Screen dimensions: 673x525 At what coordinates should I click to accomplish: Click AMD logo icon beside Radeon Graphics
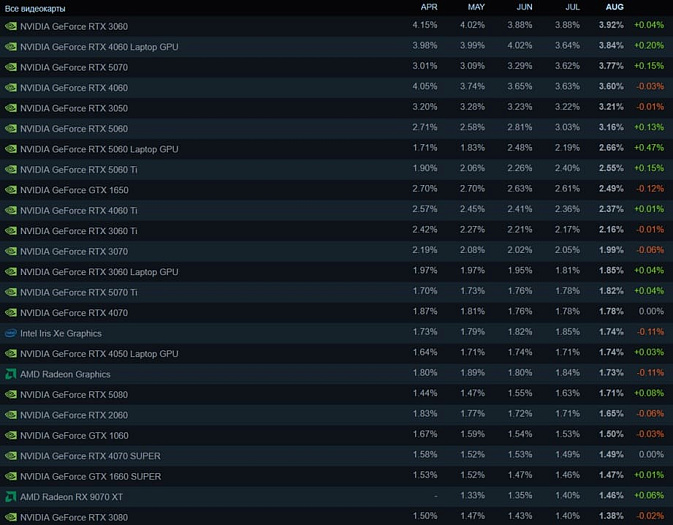pos(11,374)
